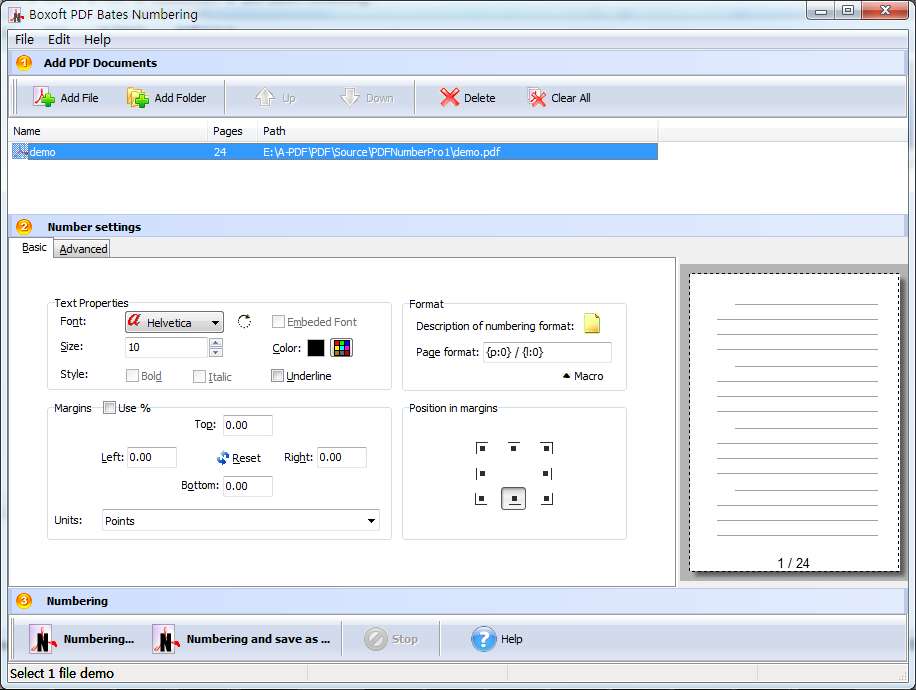The image size is (916, 690).
Task: Click the Add File toolbar icon
Action: pos(44,98)
